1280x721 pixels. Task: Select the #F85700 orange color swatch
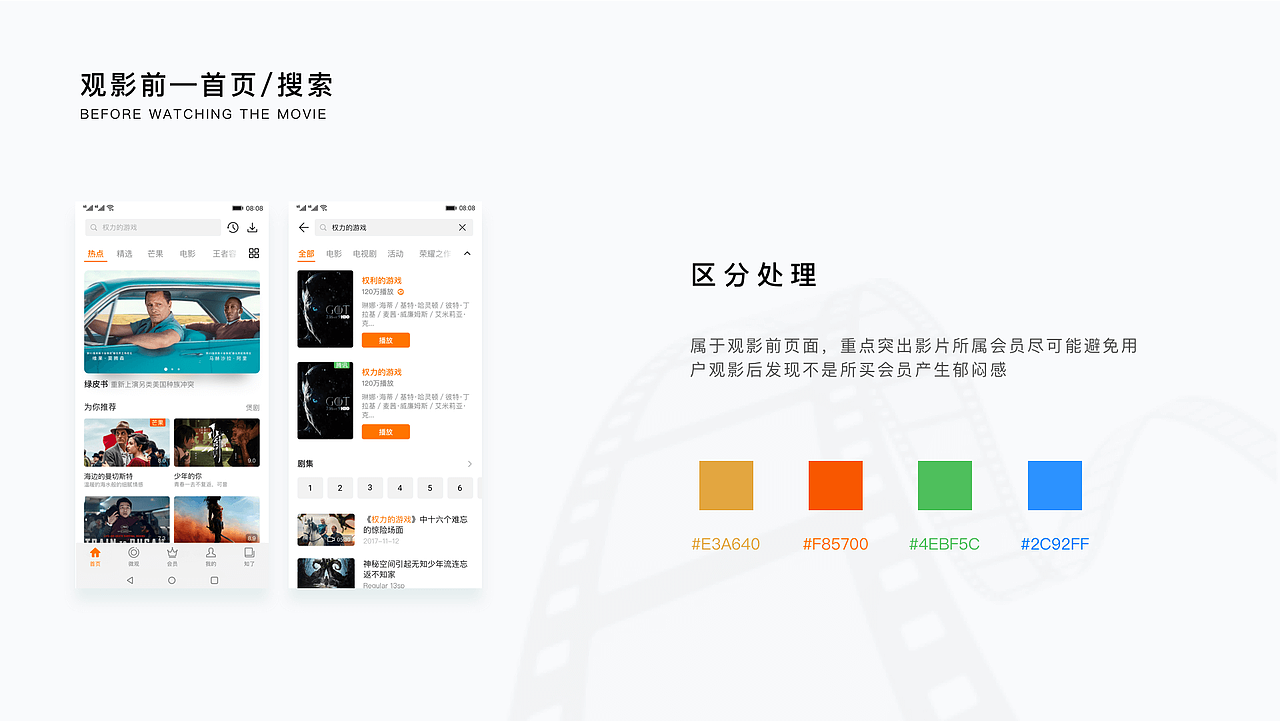835,485
